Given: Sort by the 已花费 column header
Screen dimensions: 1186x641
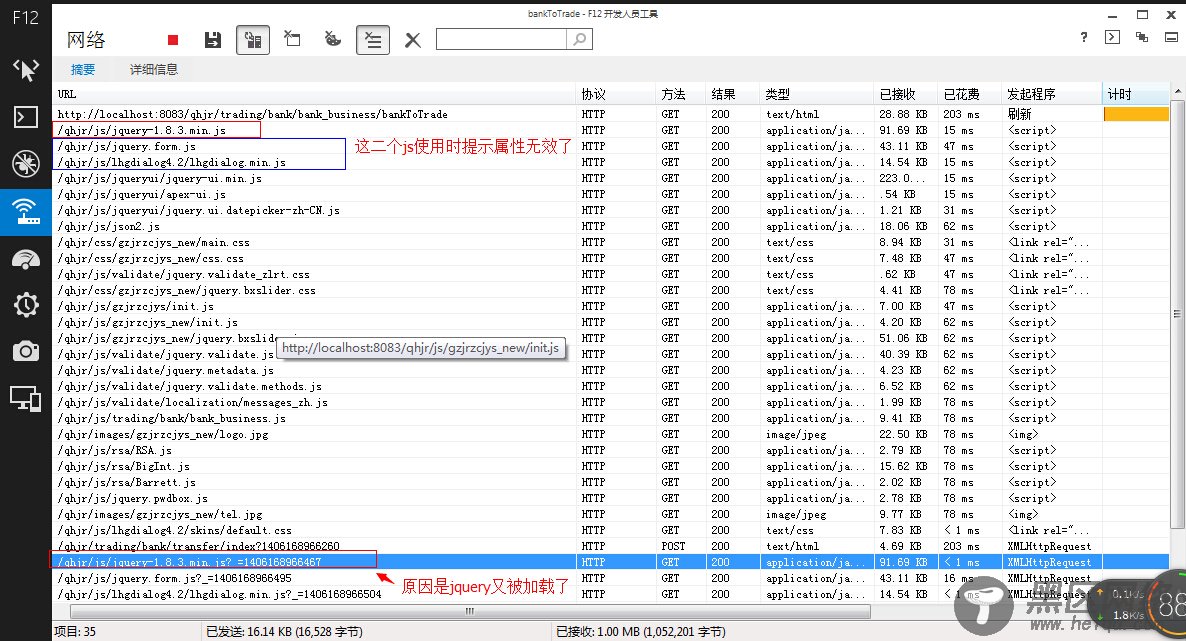Looking at the screenshot, I should (969, 94).
